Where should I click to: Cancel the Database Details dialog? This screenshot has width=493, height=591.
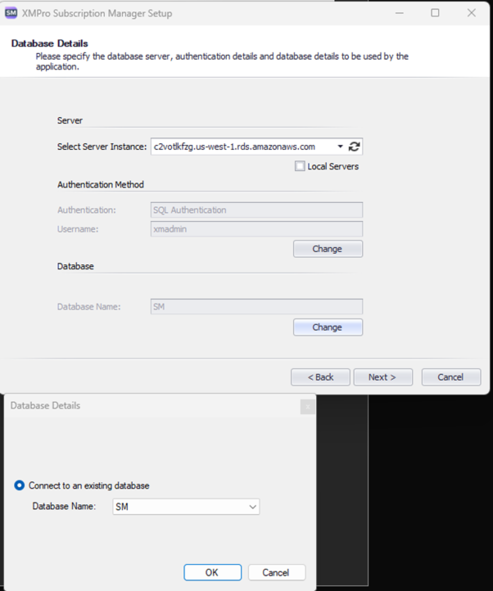(276, 573)
